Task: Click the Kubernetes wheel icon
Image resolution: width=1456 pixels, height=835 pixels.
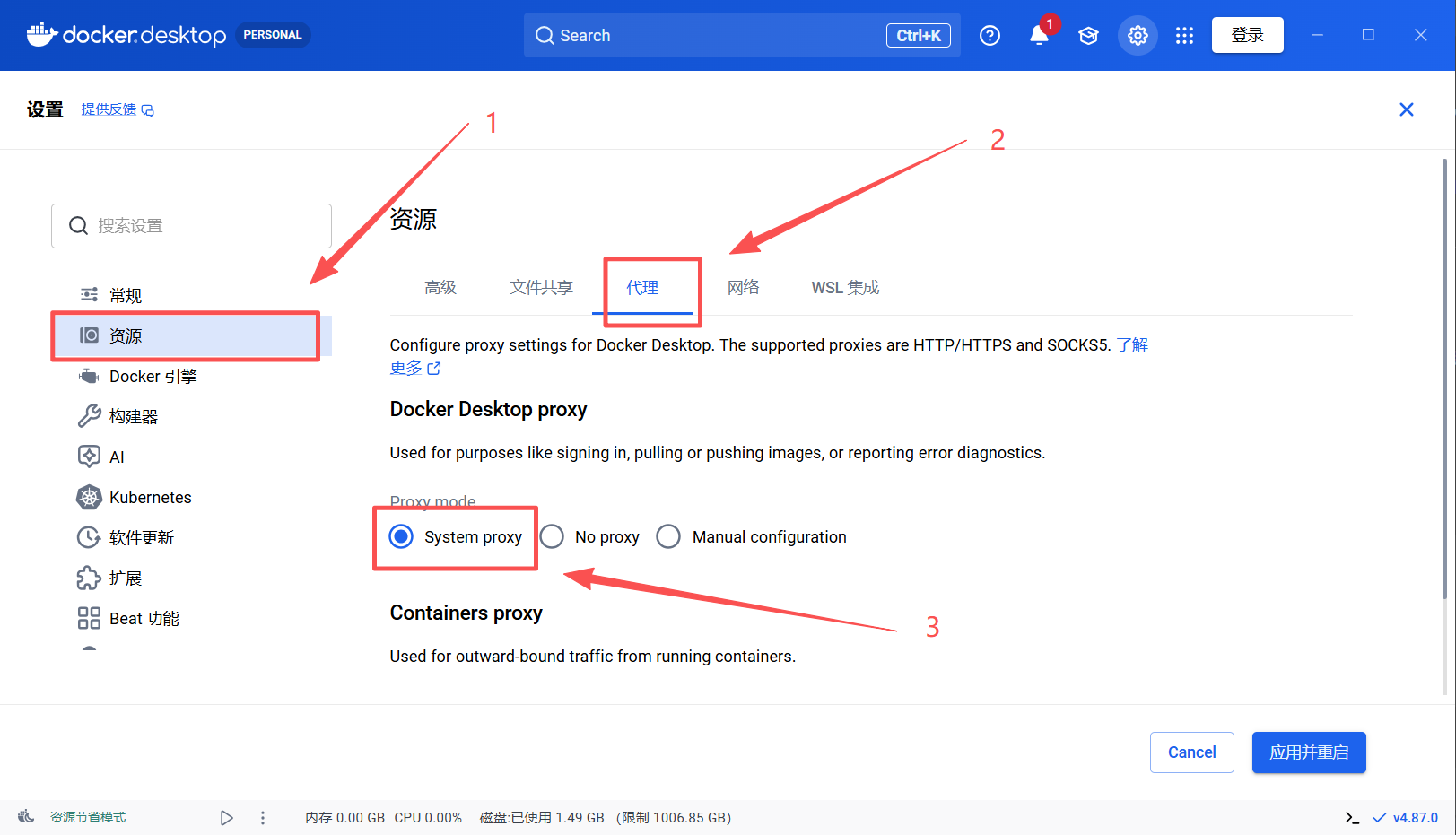Action: pos(89,497)
